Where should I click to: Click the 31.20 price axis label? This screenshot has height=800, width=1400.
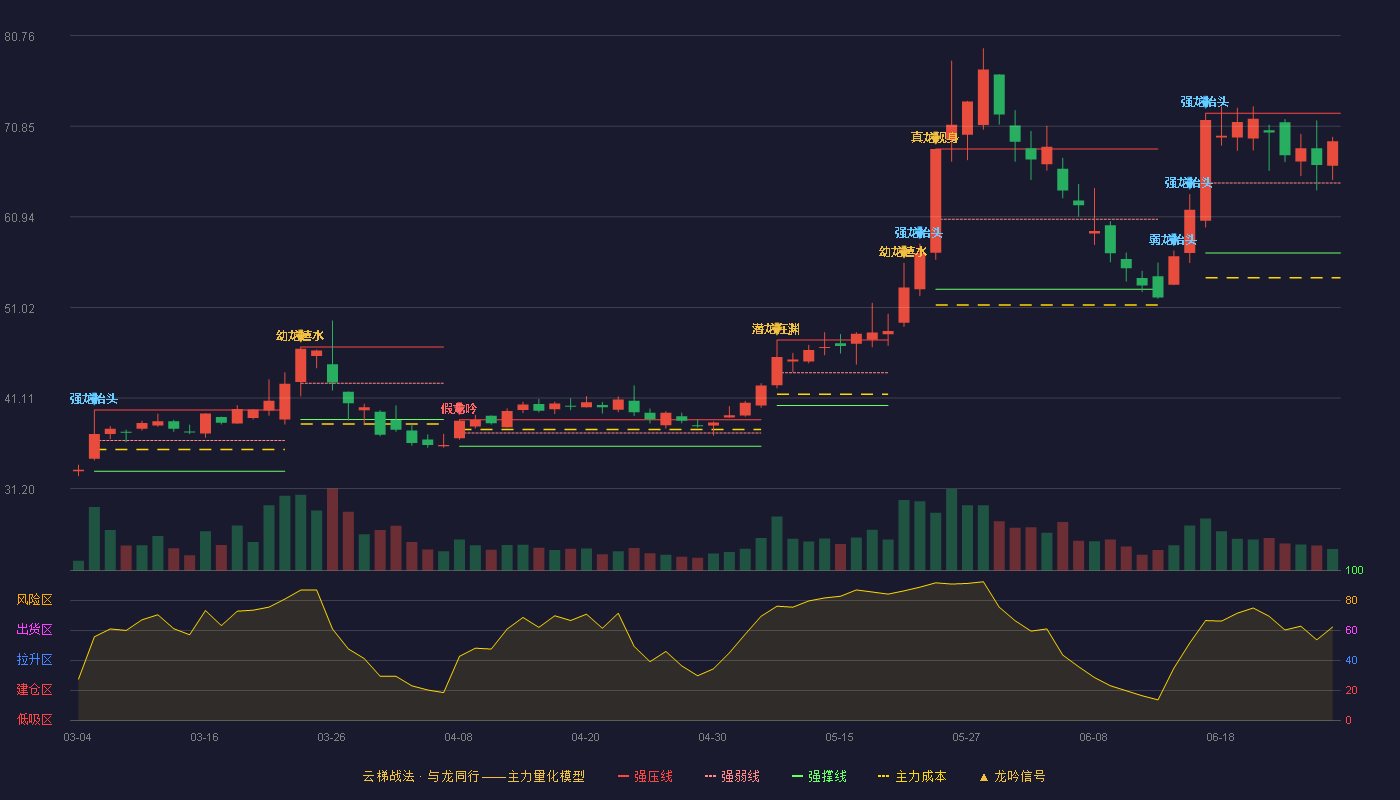19,490
